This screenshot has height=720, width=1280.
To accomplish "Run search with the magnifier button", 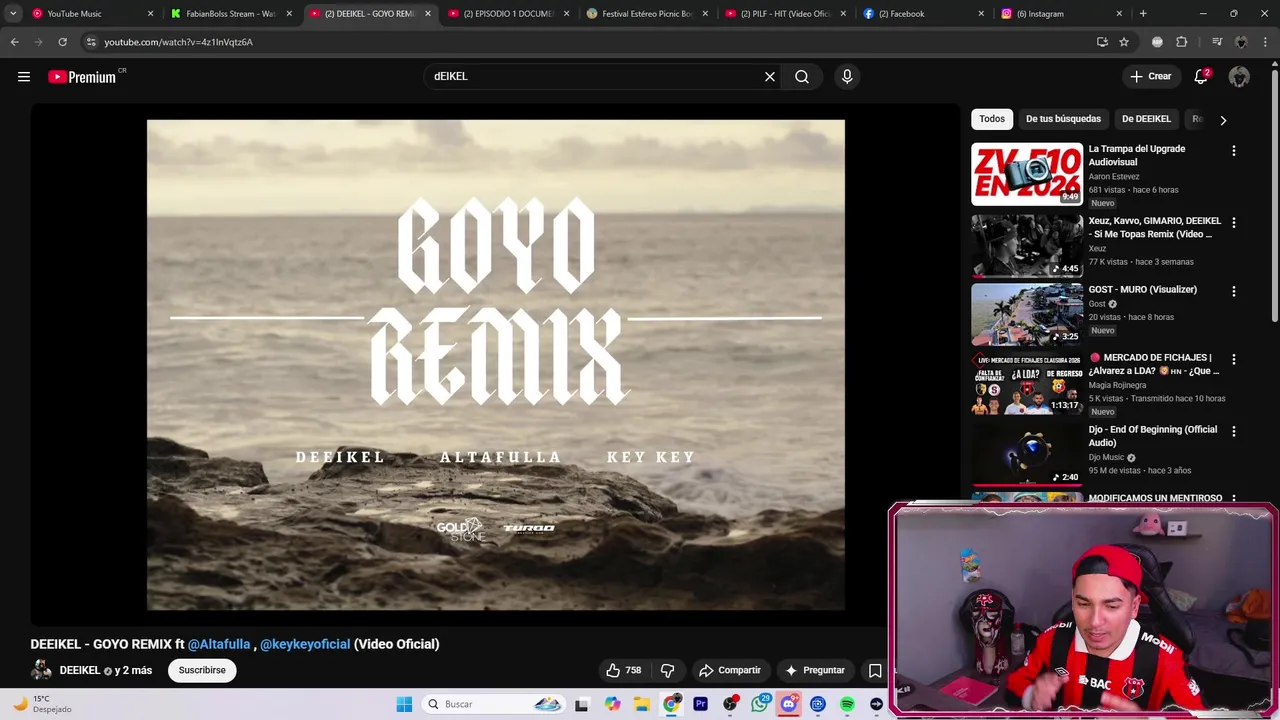I will click(x=802, y=77).
